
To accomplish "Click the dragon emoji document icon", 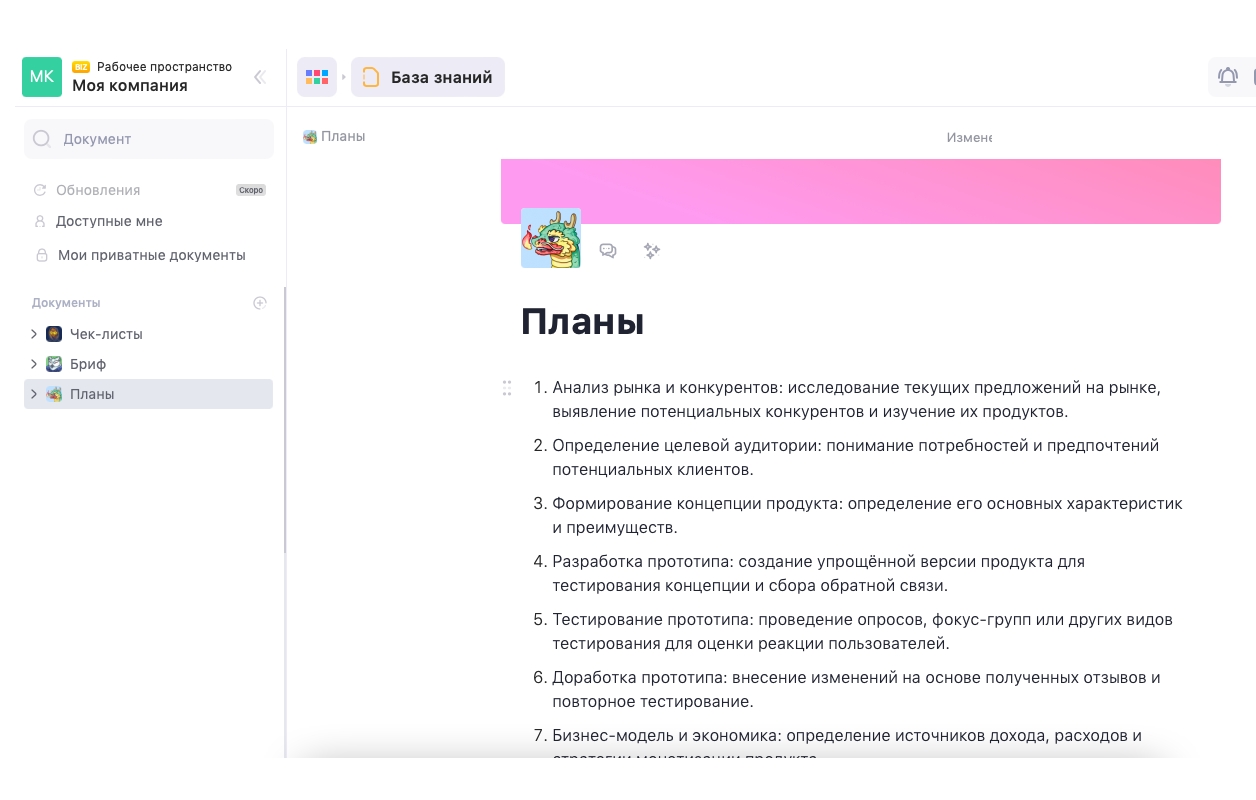I will (x=549, y=238).
